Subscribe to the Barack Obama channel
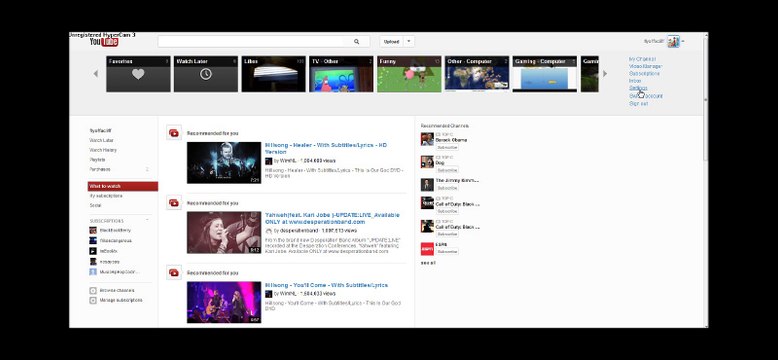This screenshot has height=360, width=778. (x=447, y=147)
